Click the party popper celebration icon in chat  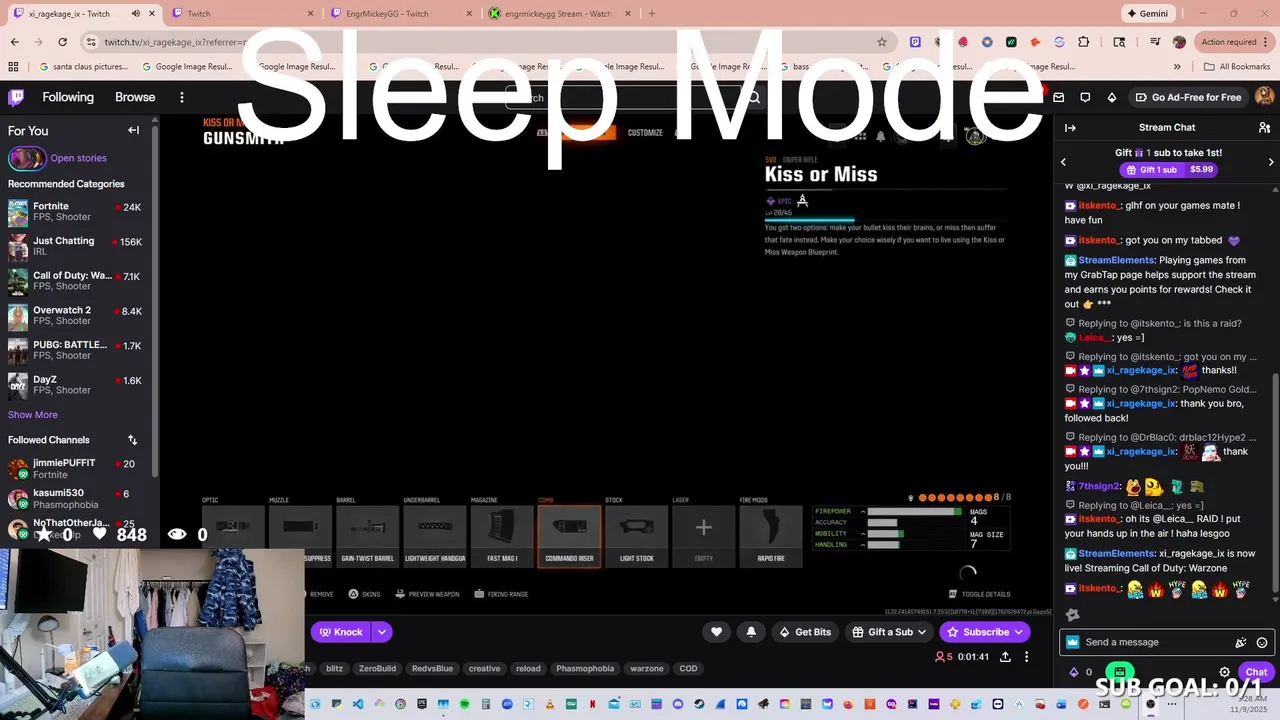pyautogui.click(x=1241, y=643)
